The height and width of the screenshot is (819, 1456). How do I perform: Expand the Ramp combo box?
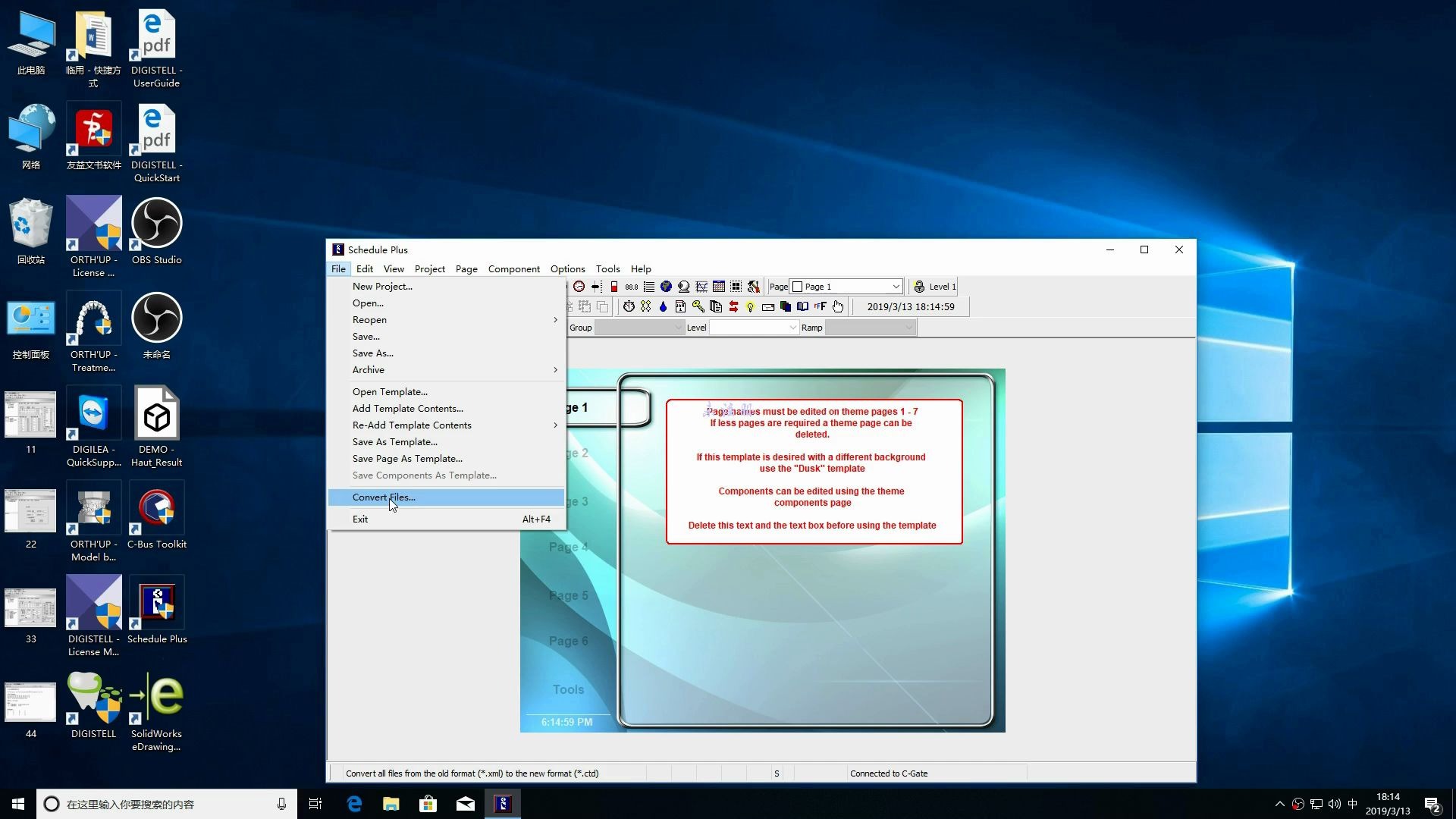pos(870,328)
